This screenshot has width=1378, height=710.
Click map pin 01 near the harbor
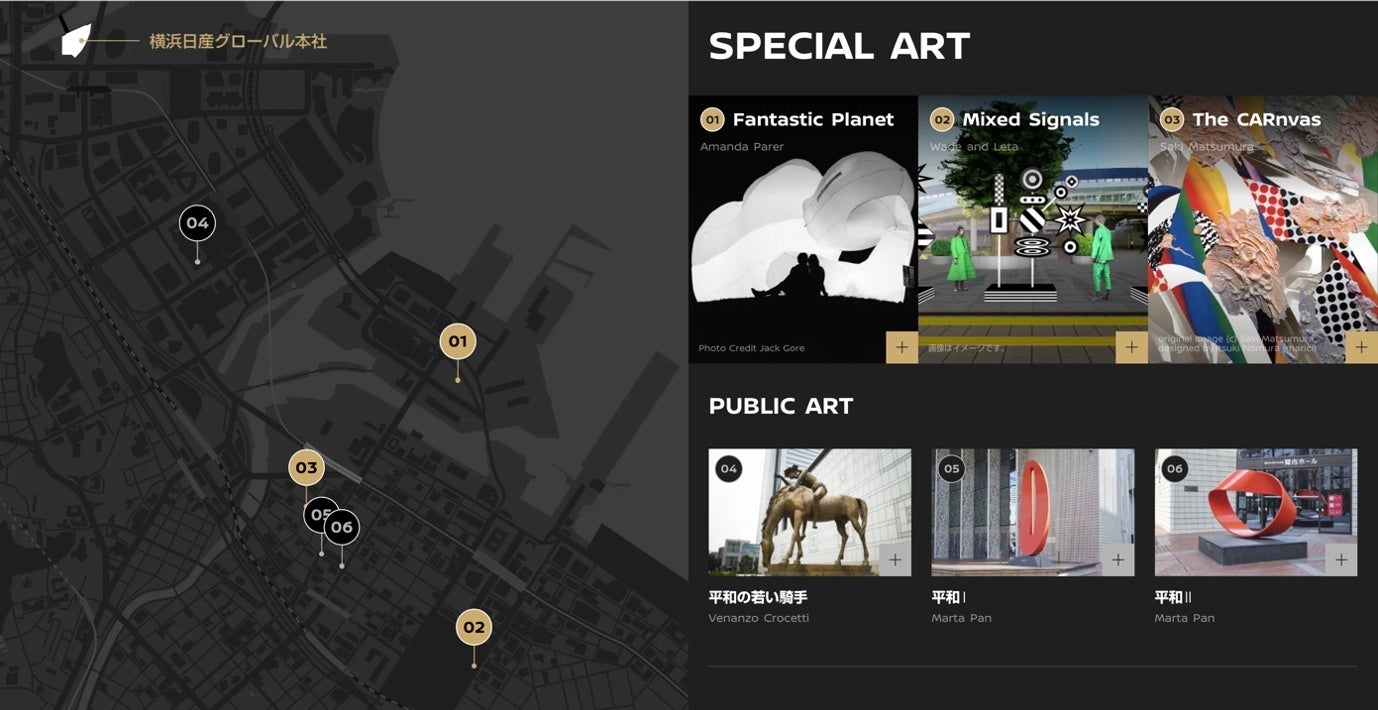(458, 341)
